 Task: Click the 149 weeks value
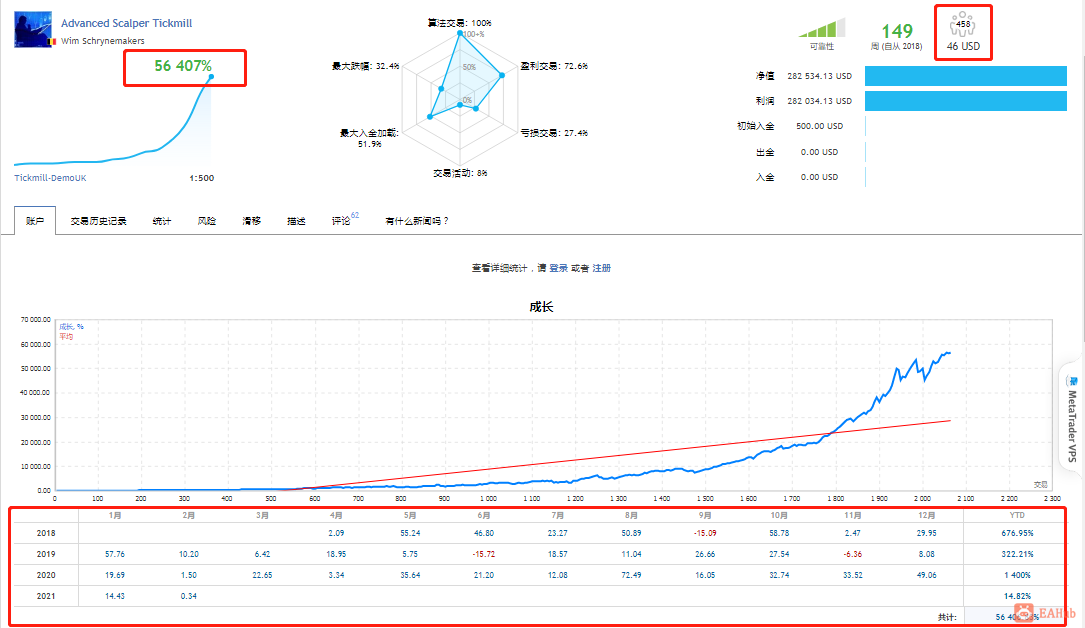pyautogui.click(x=897, y=31)
